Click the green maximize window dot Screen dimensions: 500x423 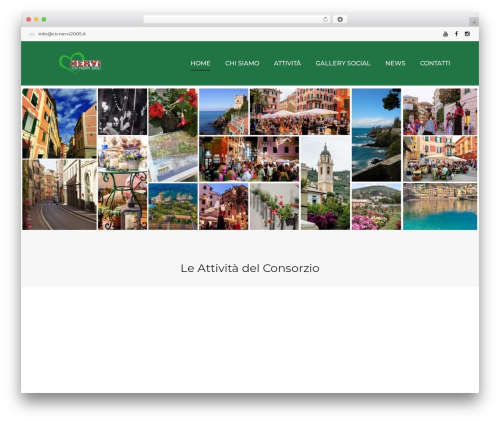(x=44, y=20)
